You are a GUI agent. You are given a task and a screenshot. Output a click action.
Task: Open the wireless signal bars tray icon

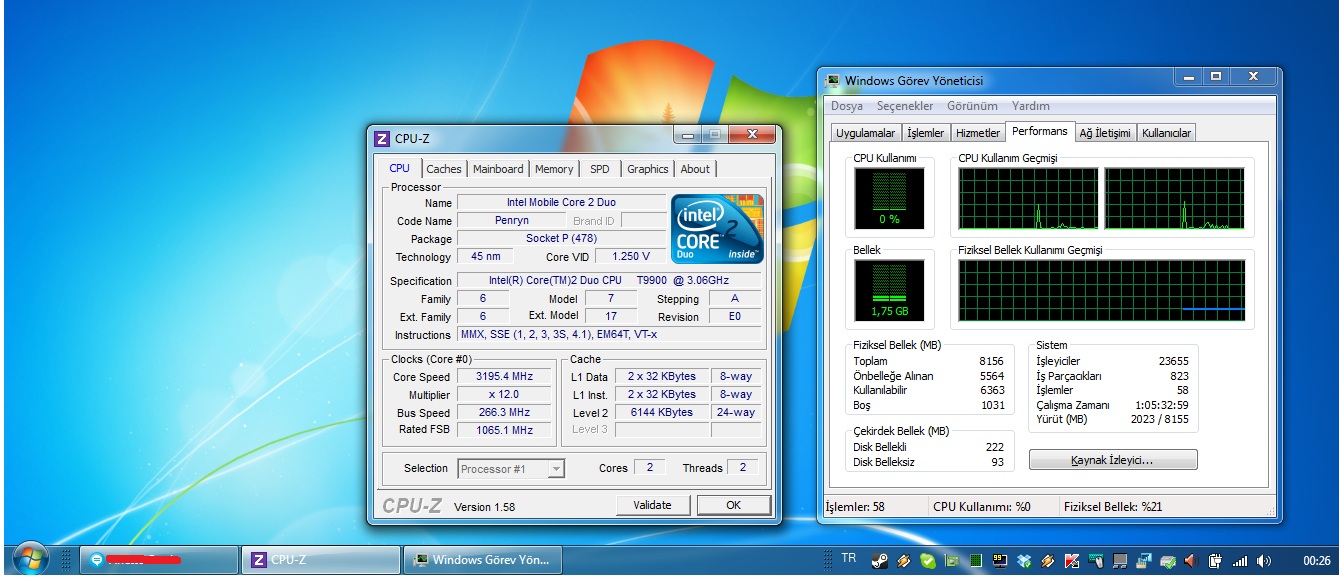1239,561
